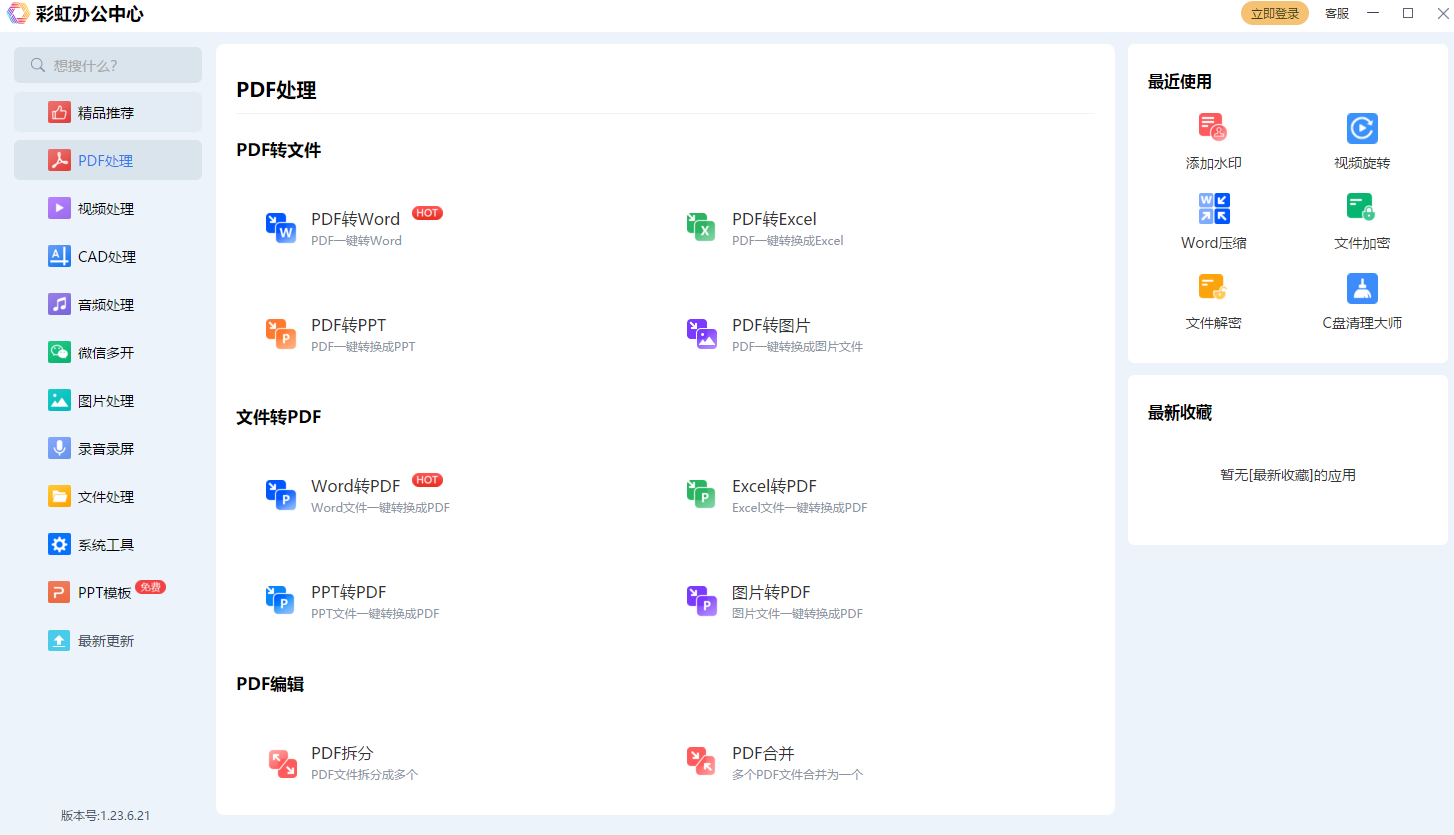Click the 精品推荐 thumbs-up icon
Screen dimensions: 1454x835
[x=59, y=113]
